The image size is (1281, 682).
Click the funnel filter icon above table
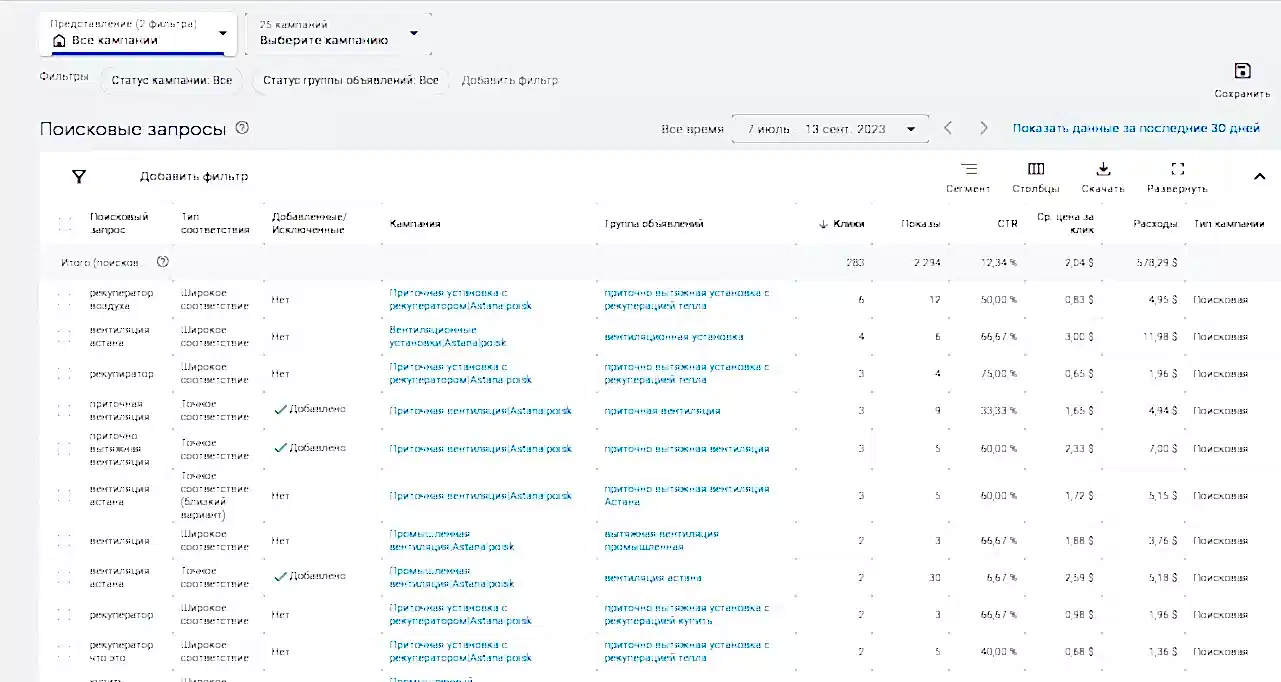(79, 177)
